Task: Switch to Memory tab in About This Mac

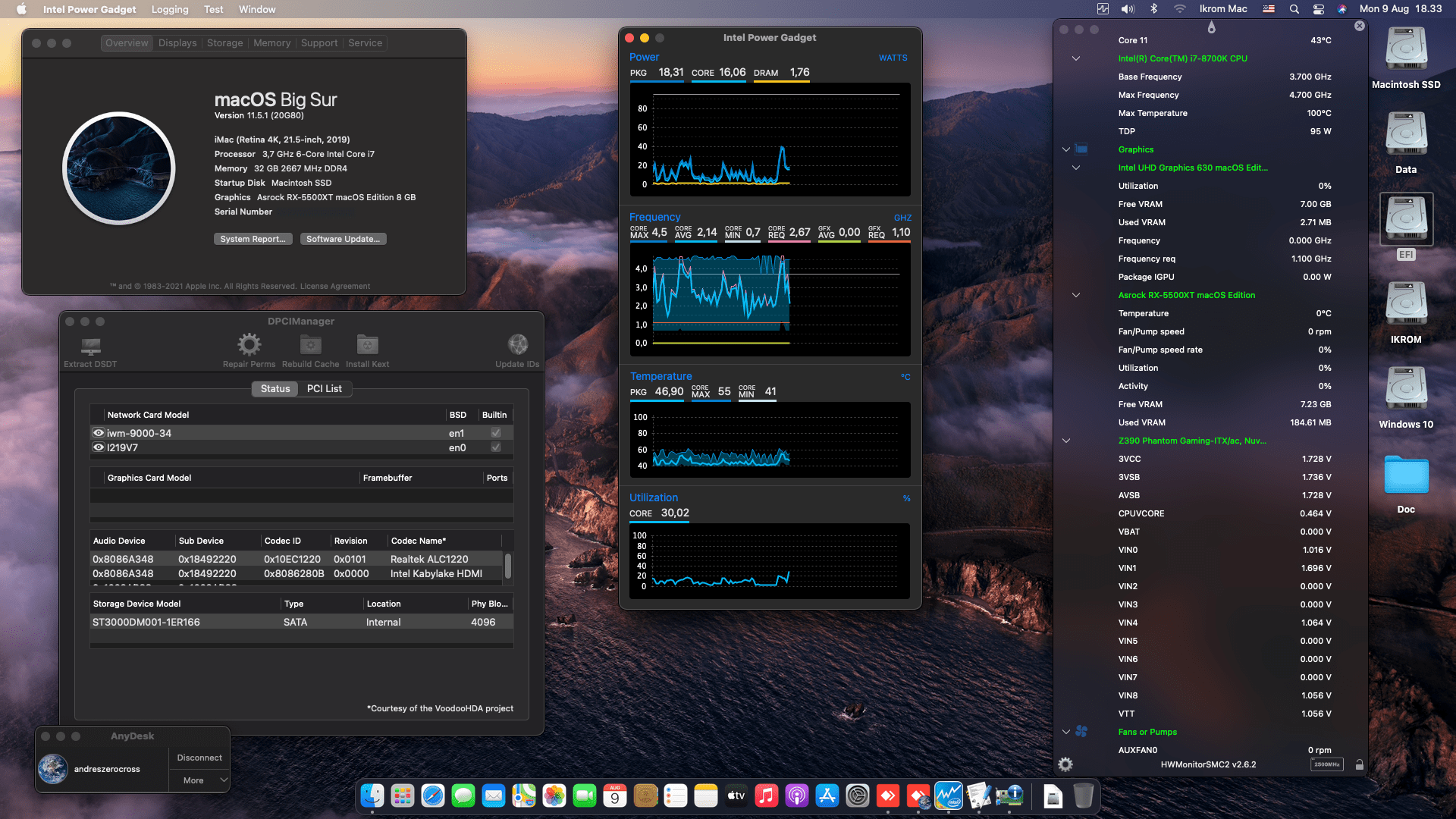Action: (272, 43)
